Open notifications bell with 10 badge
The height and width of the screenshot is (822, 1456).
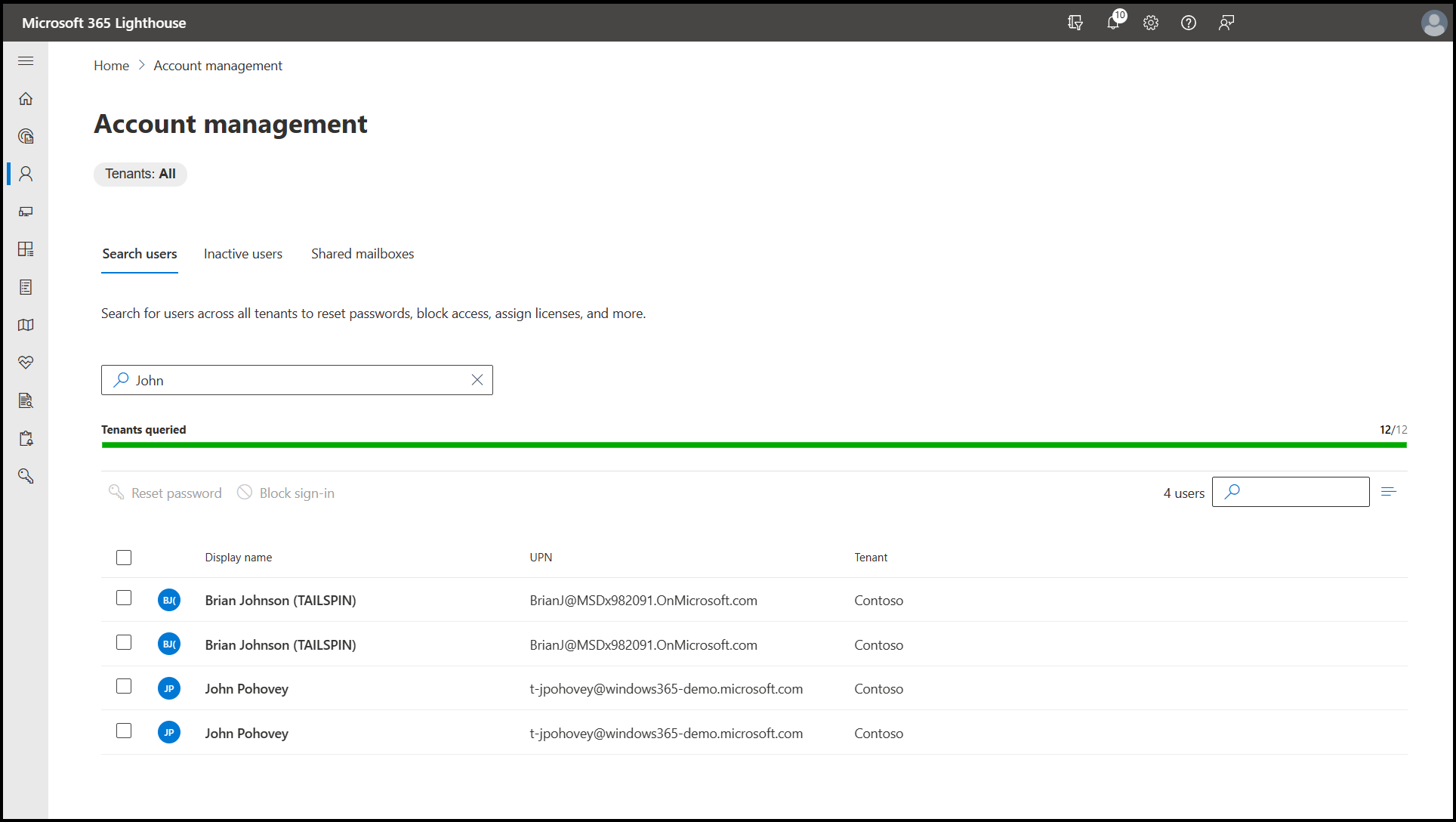(x=1115, y=21)
